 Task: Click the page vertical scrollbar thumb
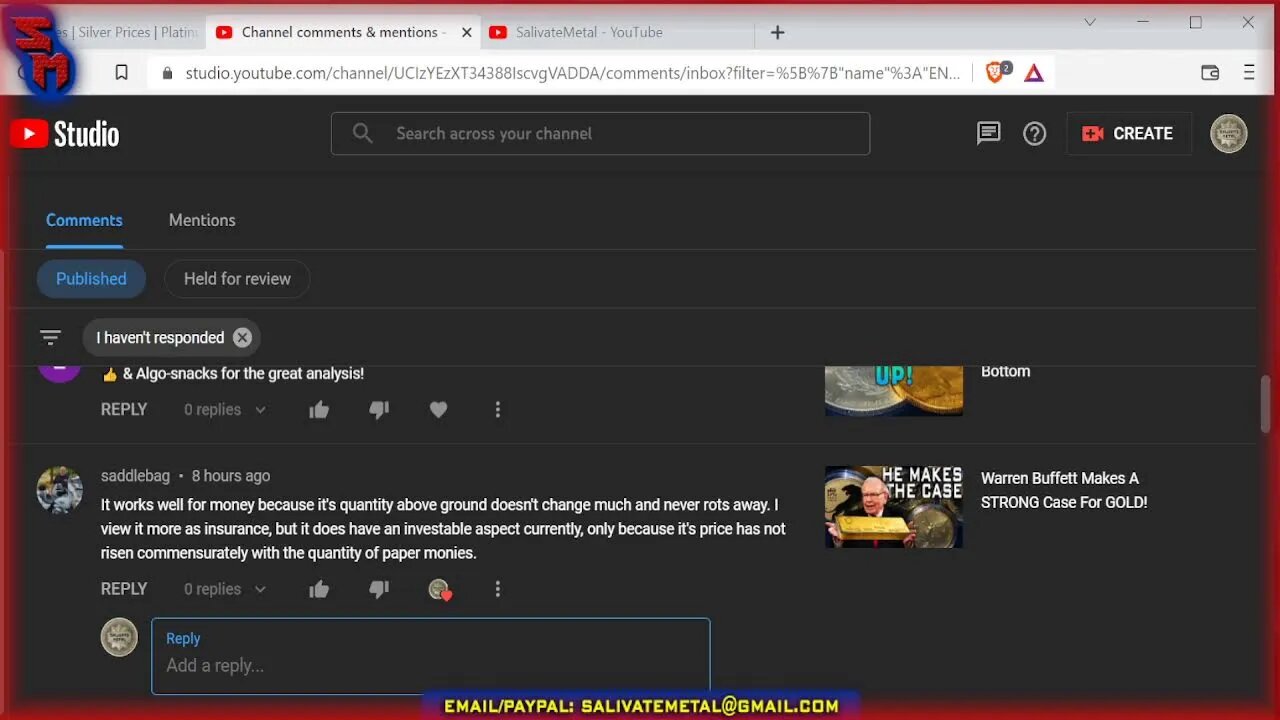(1266, 405)
